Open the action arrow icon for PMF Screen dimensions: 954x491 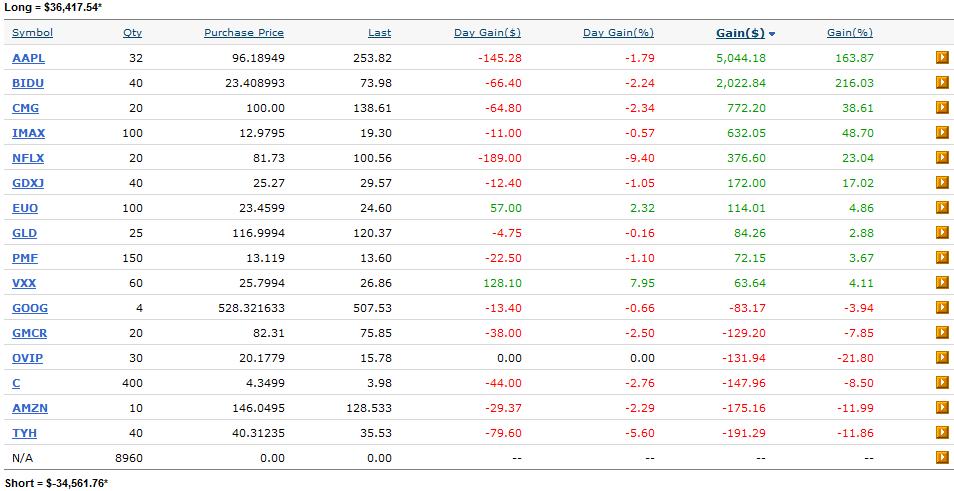tap(942, 257)
